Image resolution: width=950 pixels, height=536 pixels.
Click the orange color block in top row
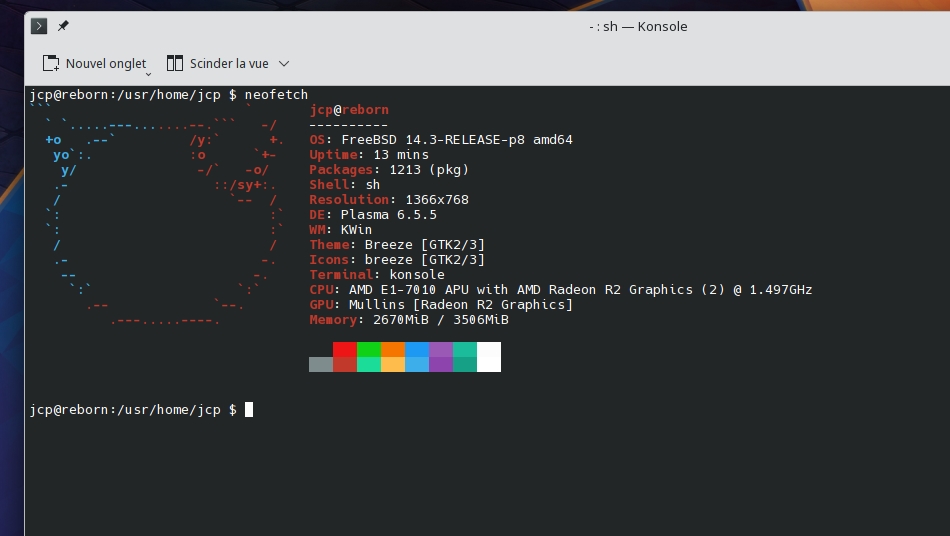(x=393, y=349)
